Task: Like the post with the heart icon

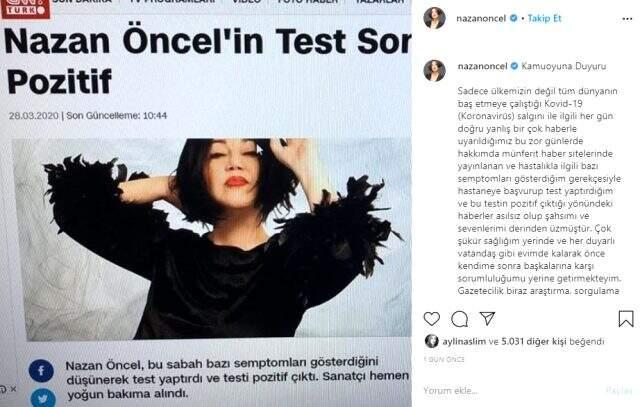Action: click(431, 318)
